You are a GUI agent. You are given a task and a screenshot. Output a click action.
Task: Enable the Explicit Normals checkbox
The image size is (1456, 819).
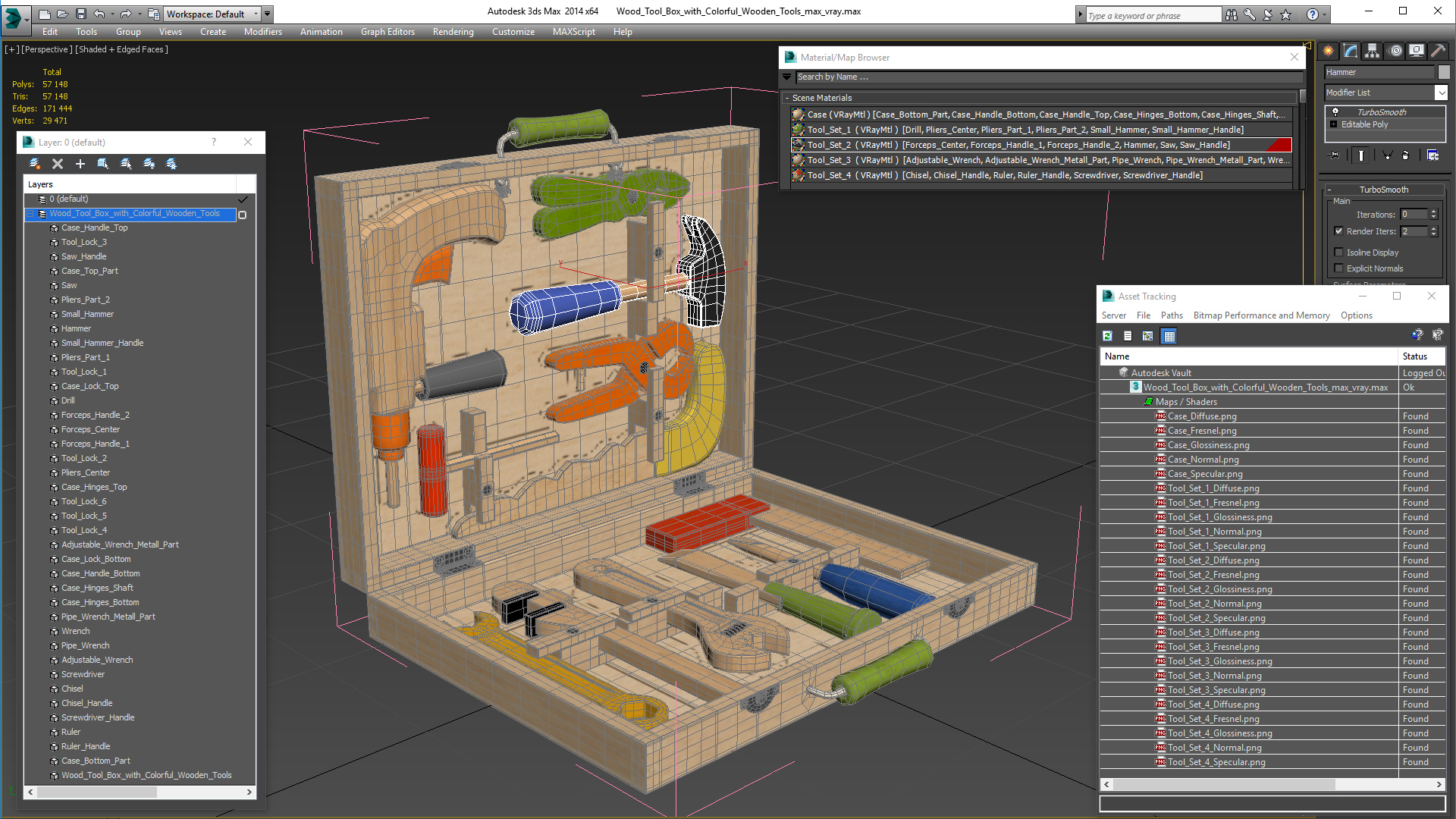pyautogui.click(x=1338, y=268)
